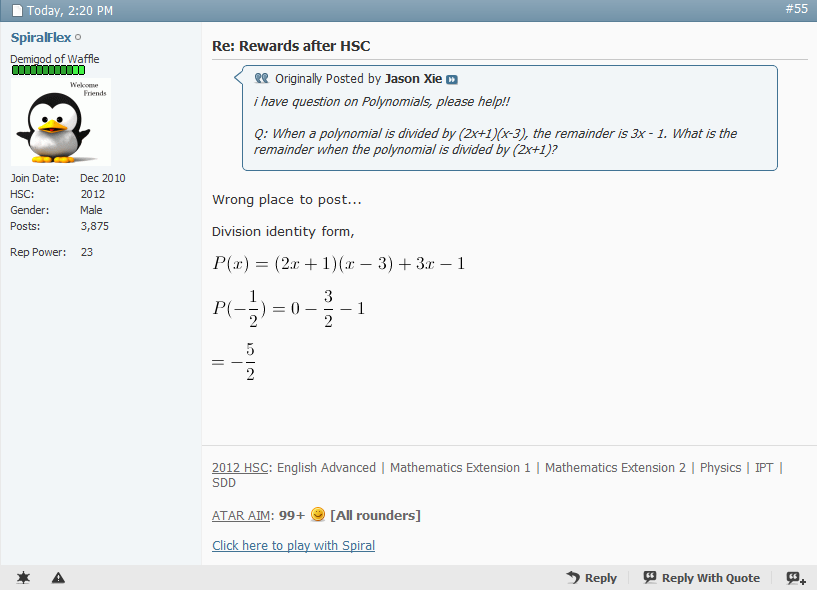Click the post document icon beside the date
The height and width of the screenshot is (590, 817).
click(17, 10)
